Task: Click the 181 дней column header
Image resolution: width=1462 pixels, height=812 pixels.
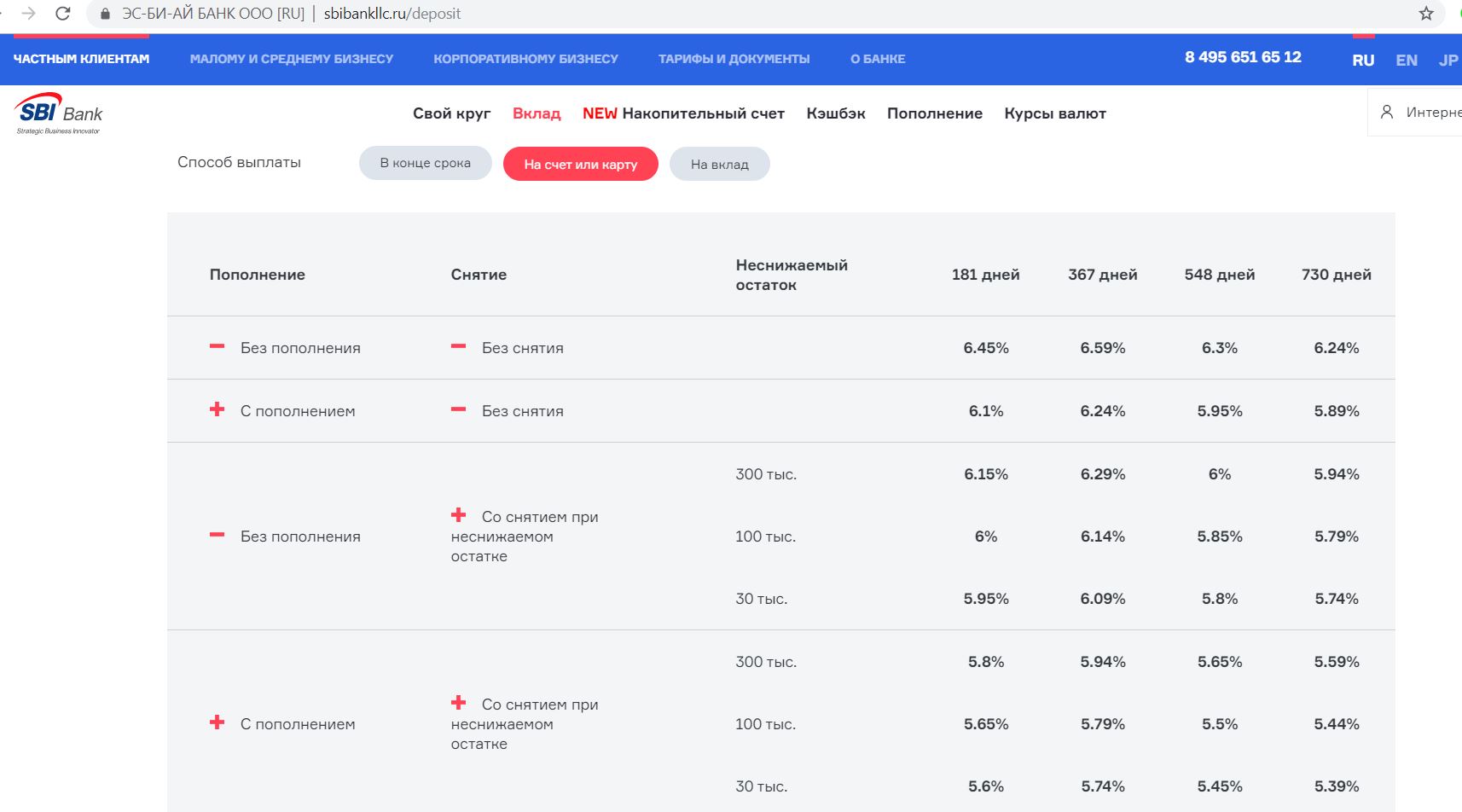Action: tap(986, 275)
